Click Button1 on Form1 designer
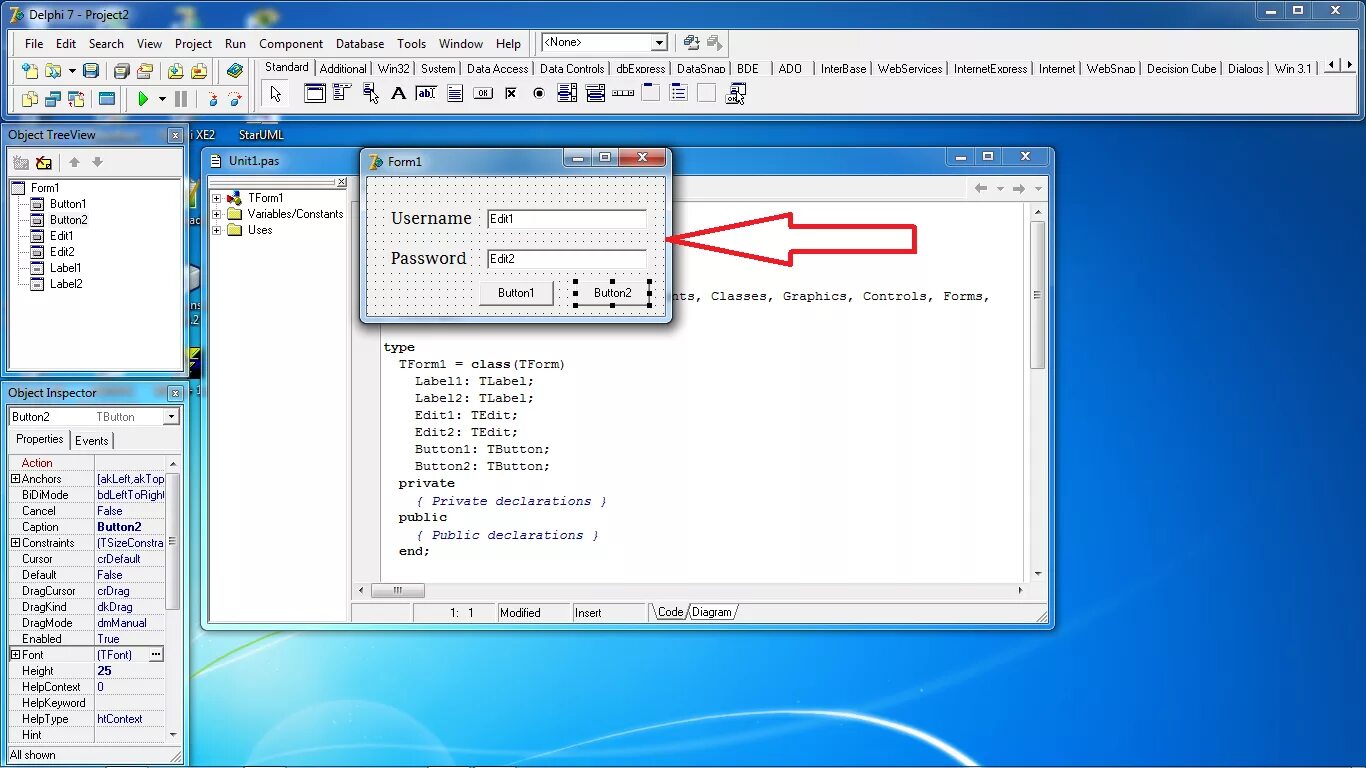Image resolution: width=1366 pixels, height=768 pixels. pyautogui.click(x=516, y=293)
